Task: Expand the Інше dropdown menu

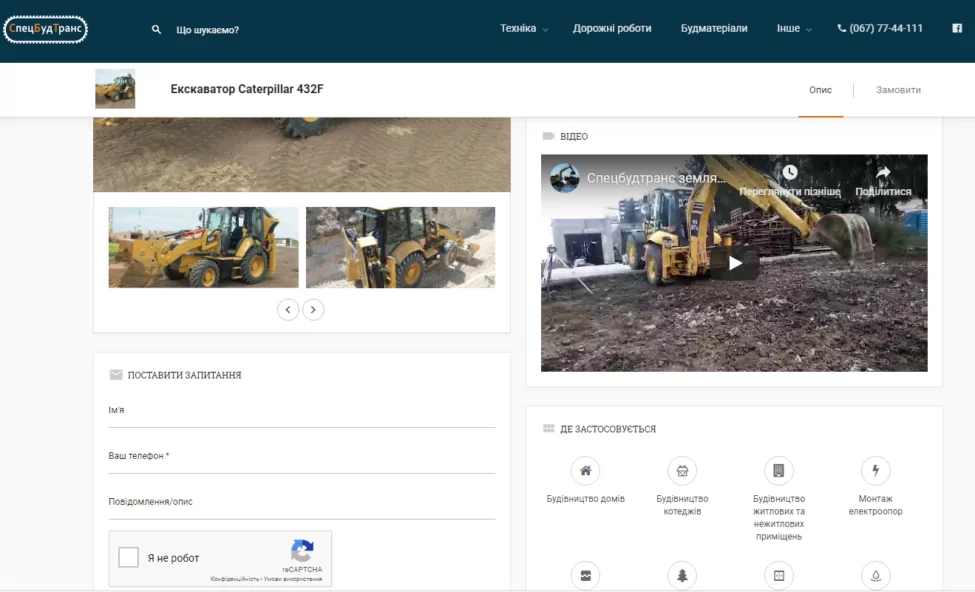Action: pyautogui.click(x=794, y=29)
